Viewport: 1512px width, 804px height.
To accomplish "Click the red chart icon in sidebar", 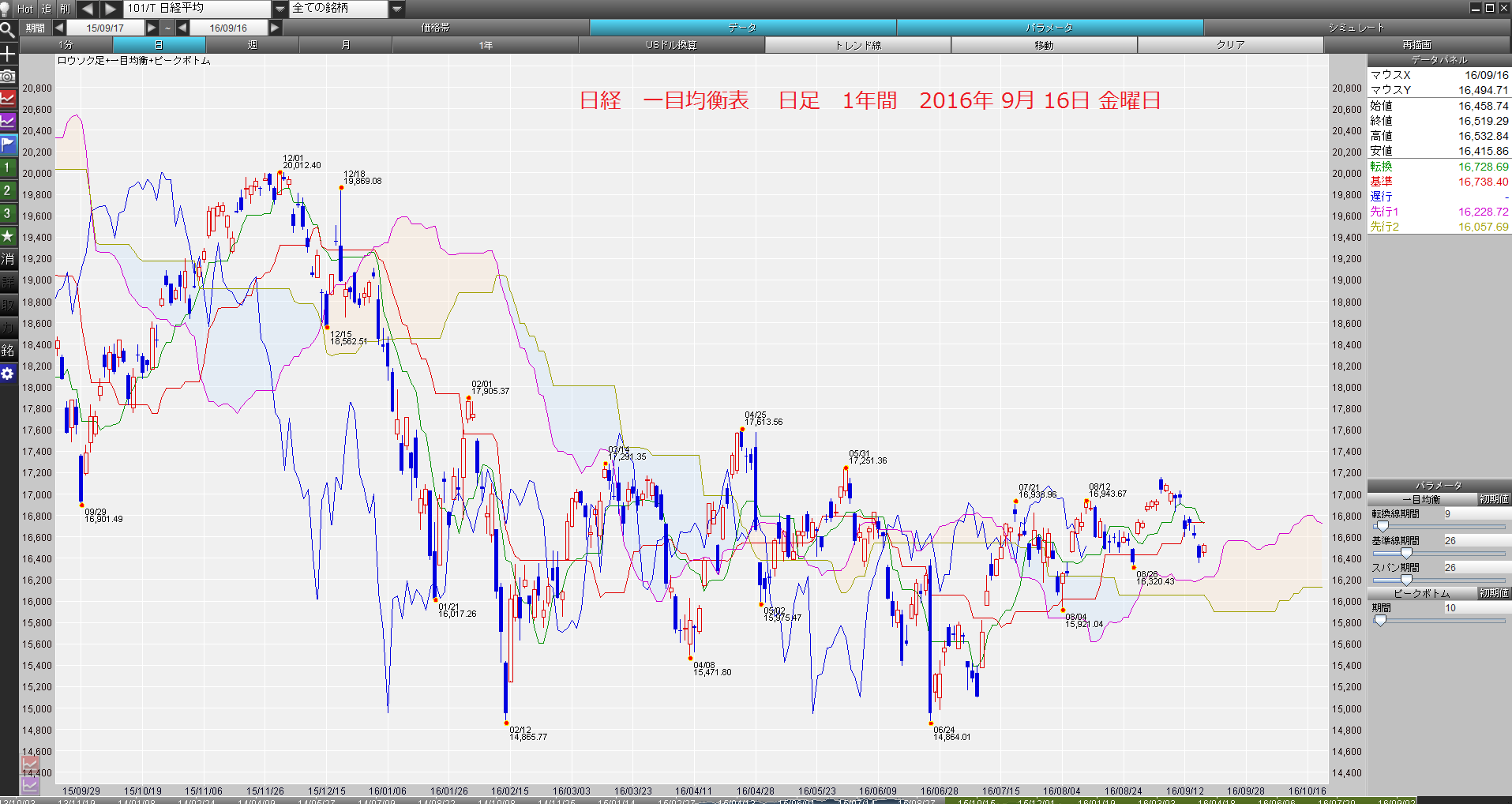I will 8,99.
